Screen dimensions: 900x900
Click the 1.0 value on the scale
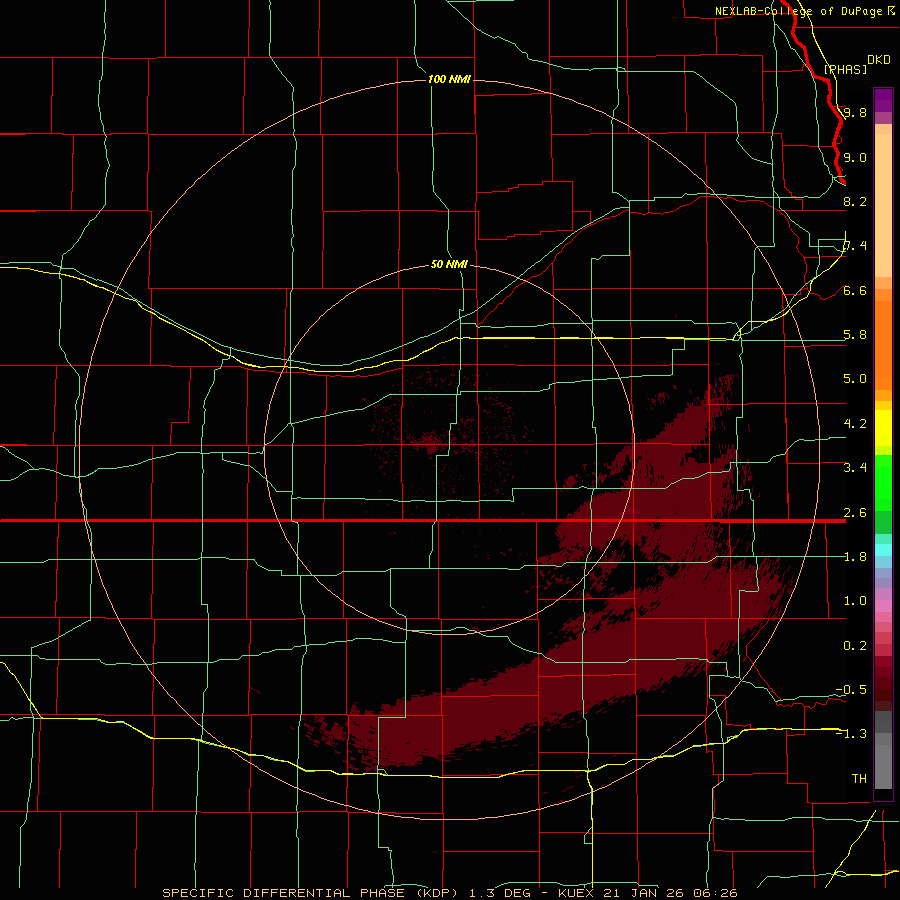pos(855,601)
